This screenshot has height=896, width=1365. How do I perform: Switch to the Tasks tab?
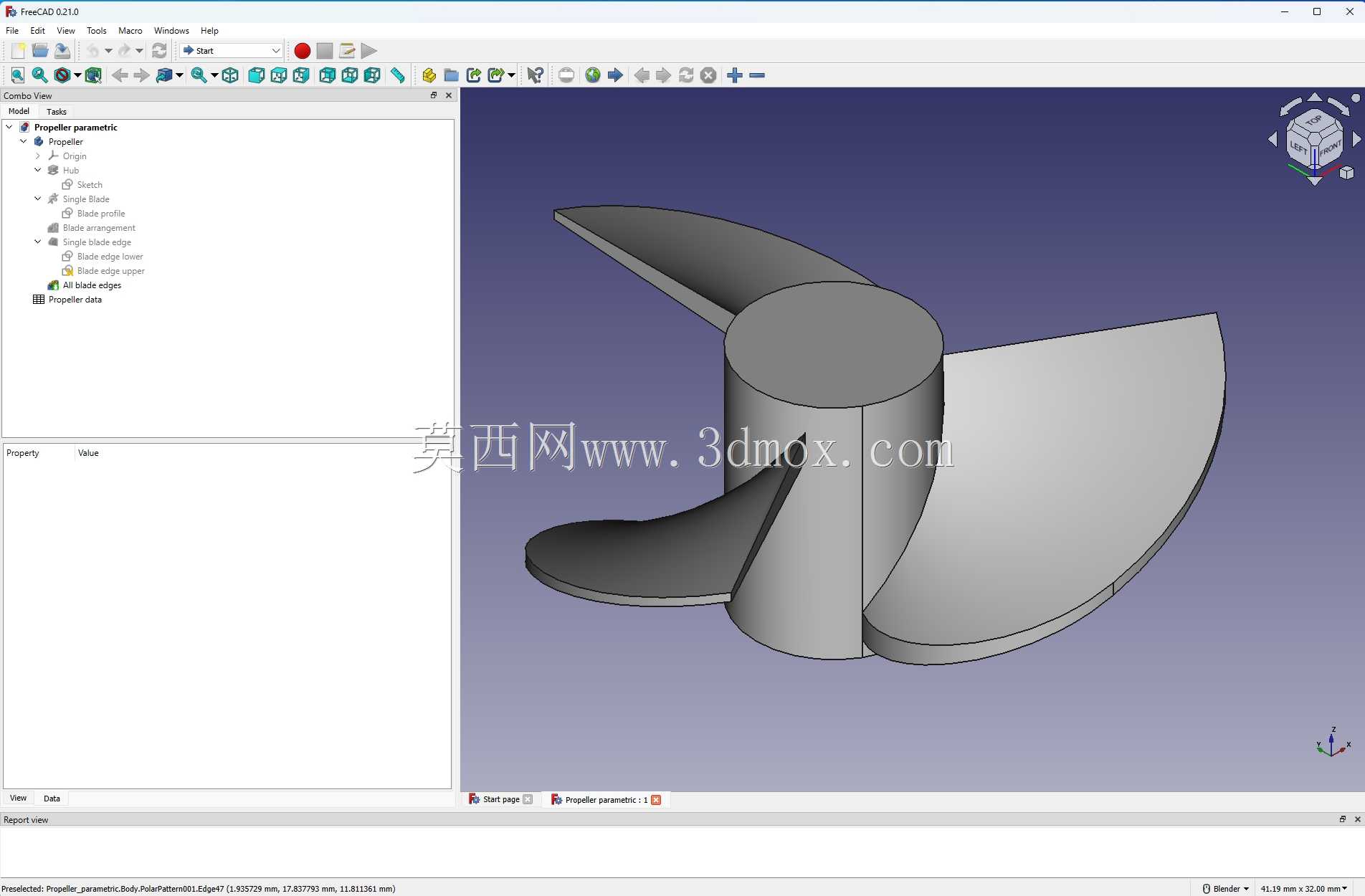coord(56,112)
